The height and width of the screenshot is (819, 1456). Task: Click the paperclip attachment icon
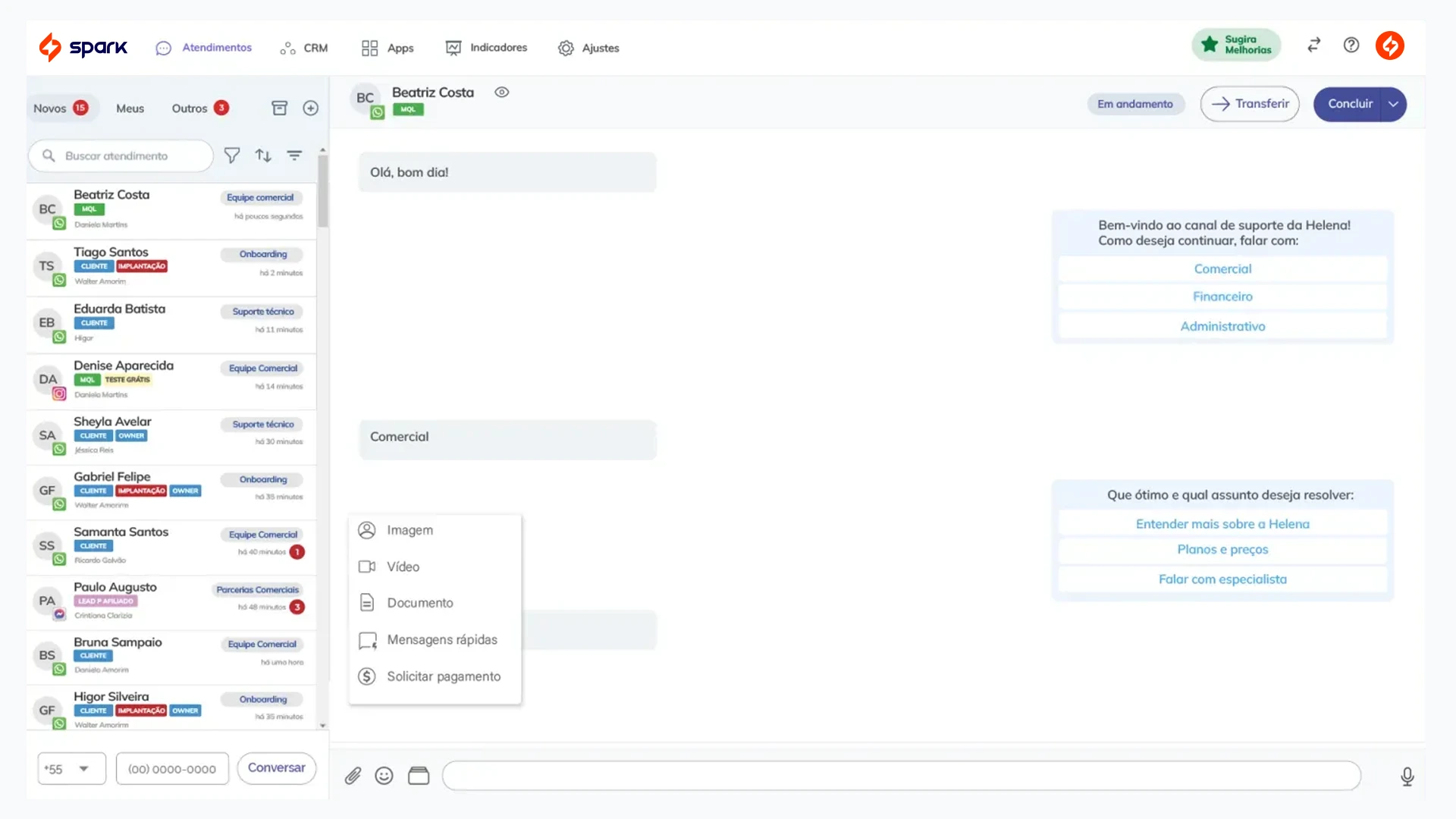(353, 775)
